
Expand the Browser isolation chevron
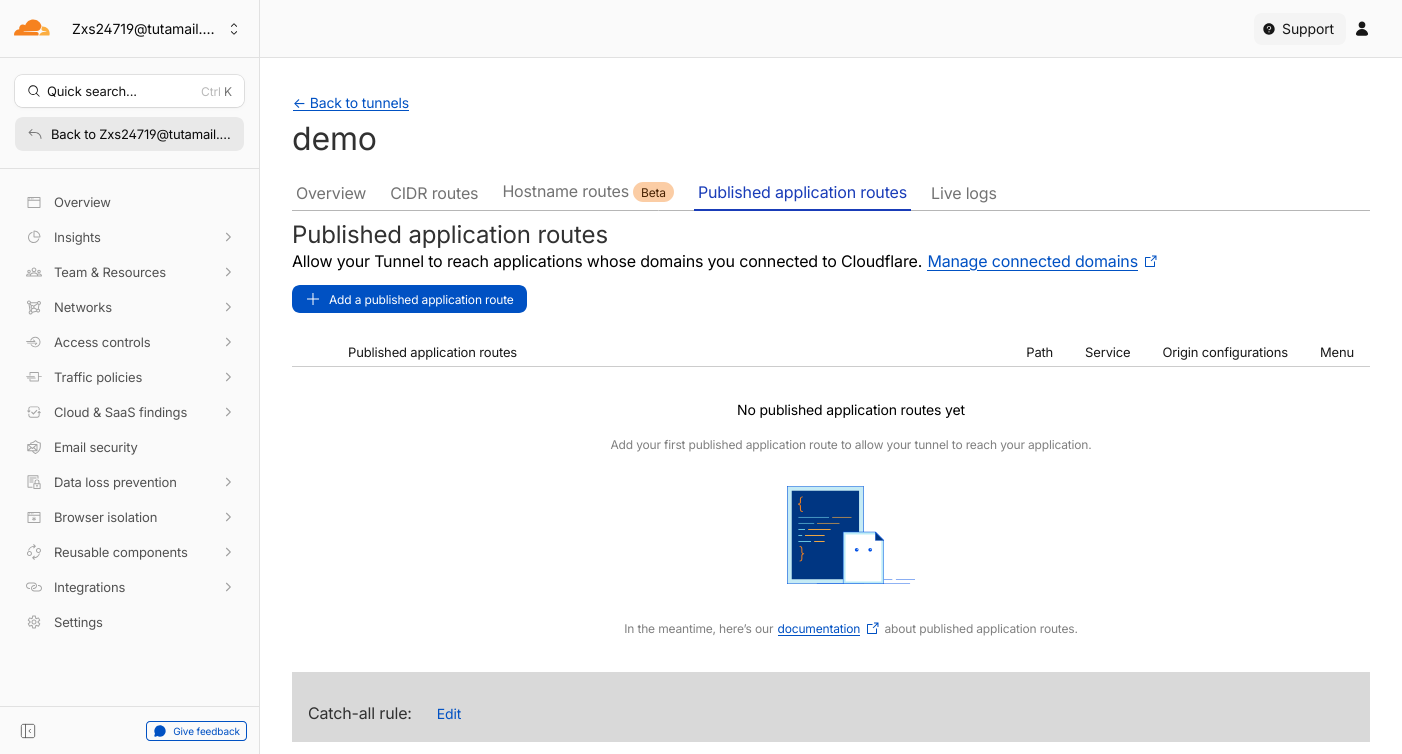(228, 517)
